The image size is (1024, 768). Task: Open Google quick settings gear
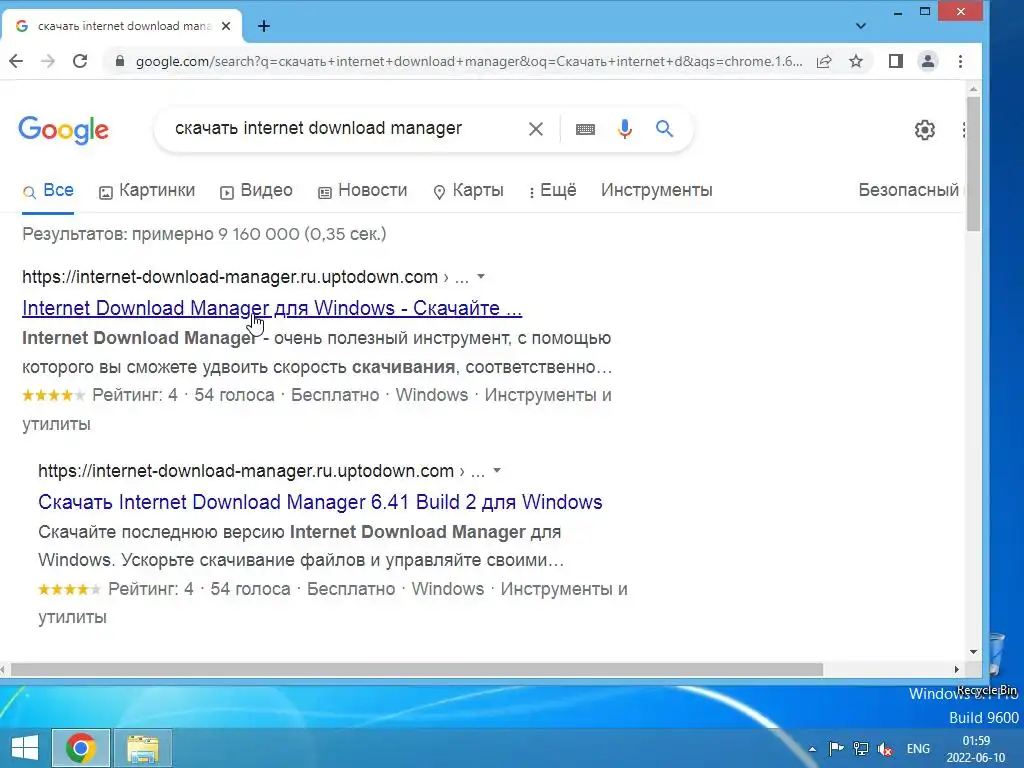(925, 130)
